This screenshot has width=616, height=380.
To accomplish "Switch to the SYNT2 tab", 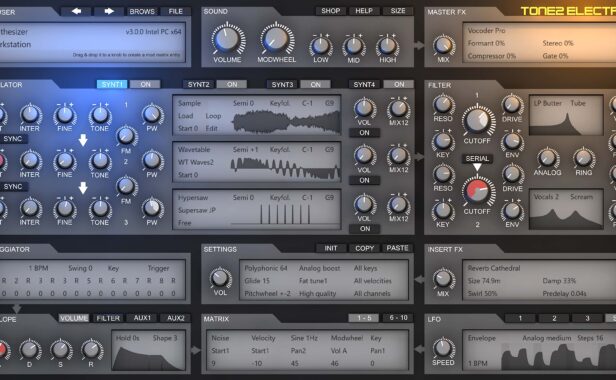I will pos(198,84).
